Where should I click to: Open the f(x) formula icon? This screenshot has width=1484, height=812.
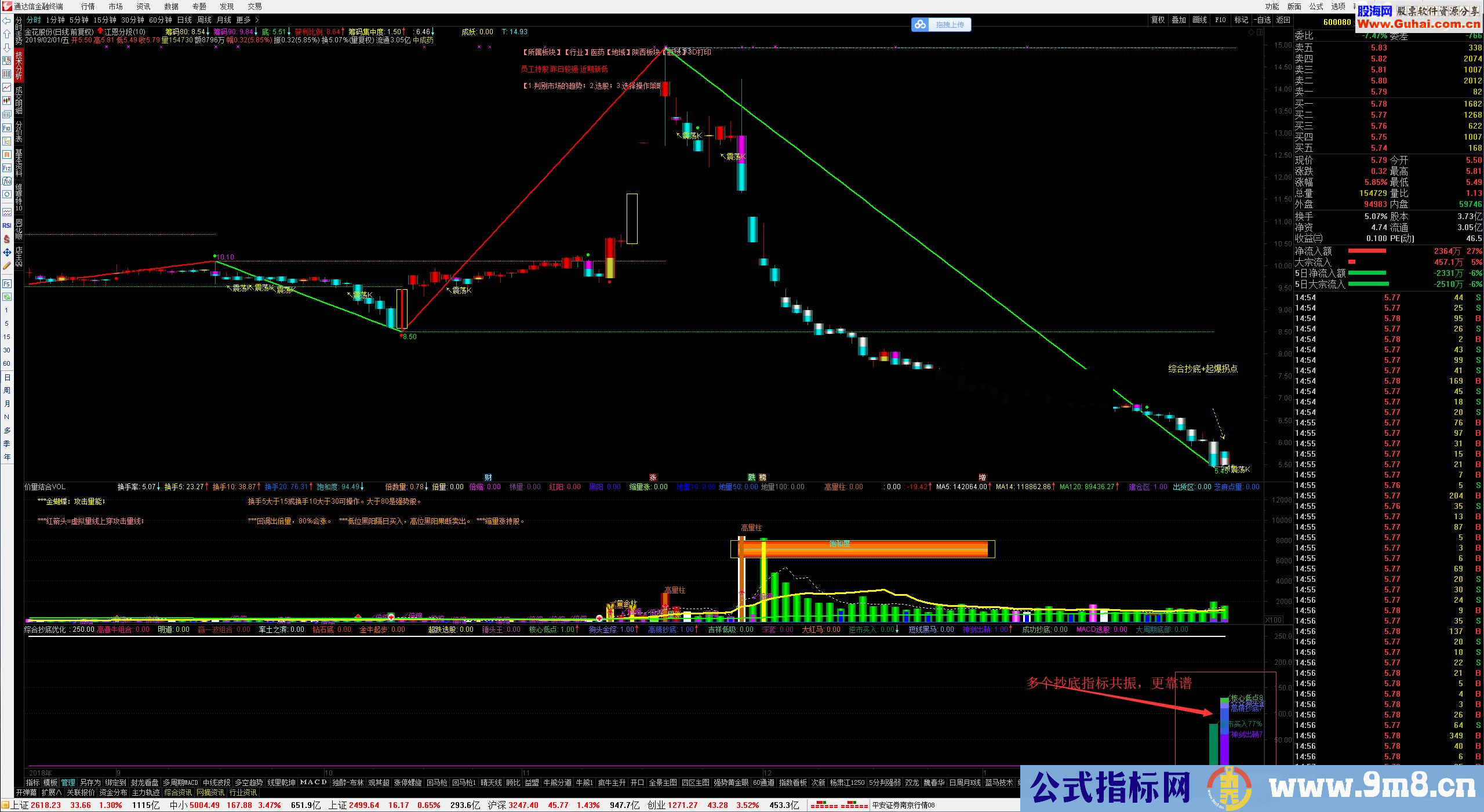click(x=6, y=181)
